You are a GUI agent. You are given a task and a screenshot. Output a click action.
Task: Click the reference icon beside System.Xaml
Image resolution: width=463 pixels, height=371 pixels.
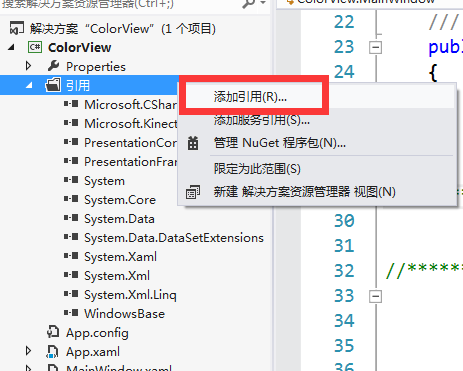(x=71, y=256)
